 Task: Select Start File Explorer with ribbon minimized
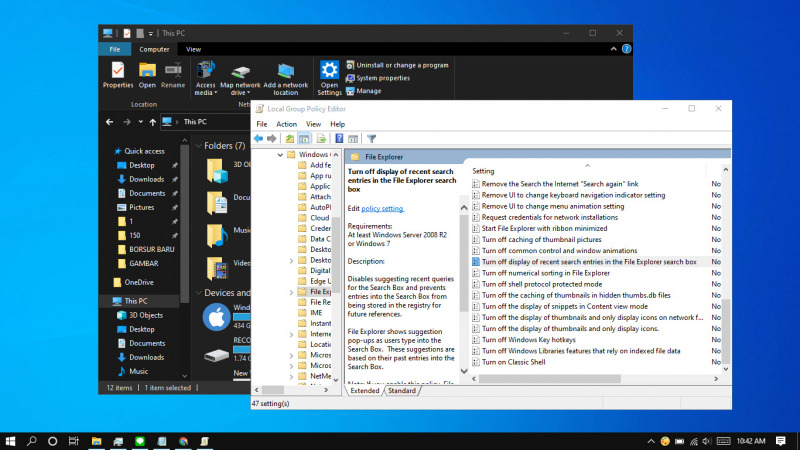(x=544, y=229)
